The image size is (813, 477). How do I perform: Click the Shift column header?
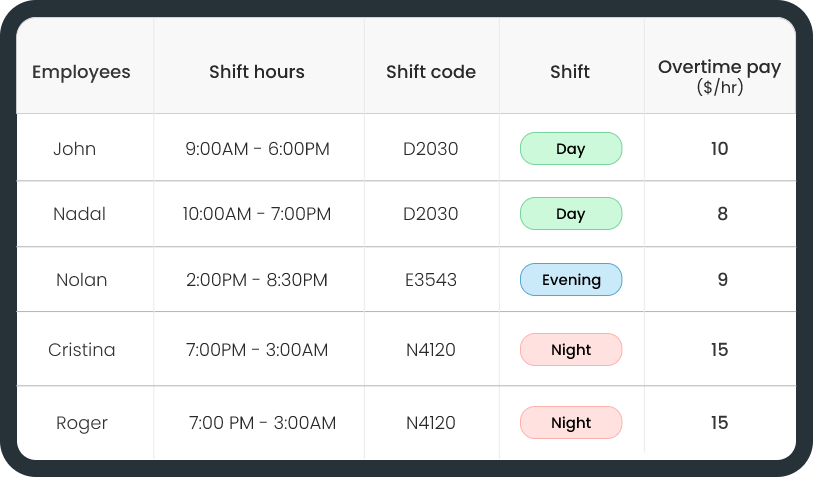point(570,72)
